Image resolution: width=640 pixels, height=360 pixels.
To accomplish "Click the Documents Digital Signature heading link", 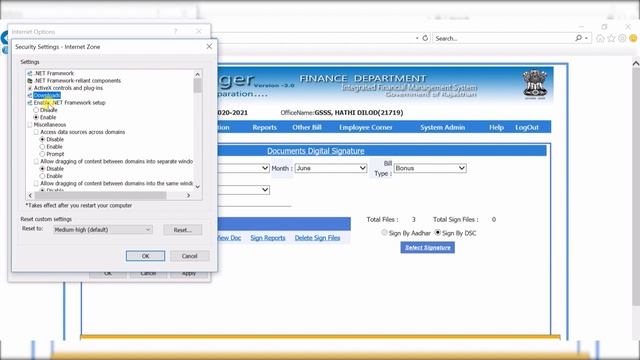I will [x=316, y=151].
